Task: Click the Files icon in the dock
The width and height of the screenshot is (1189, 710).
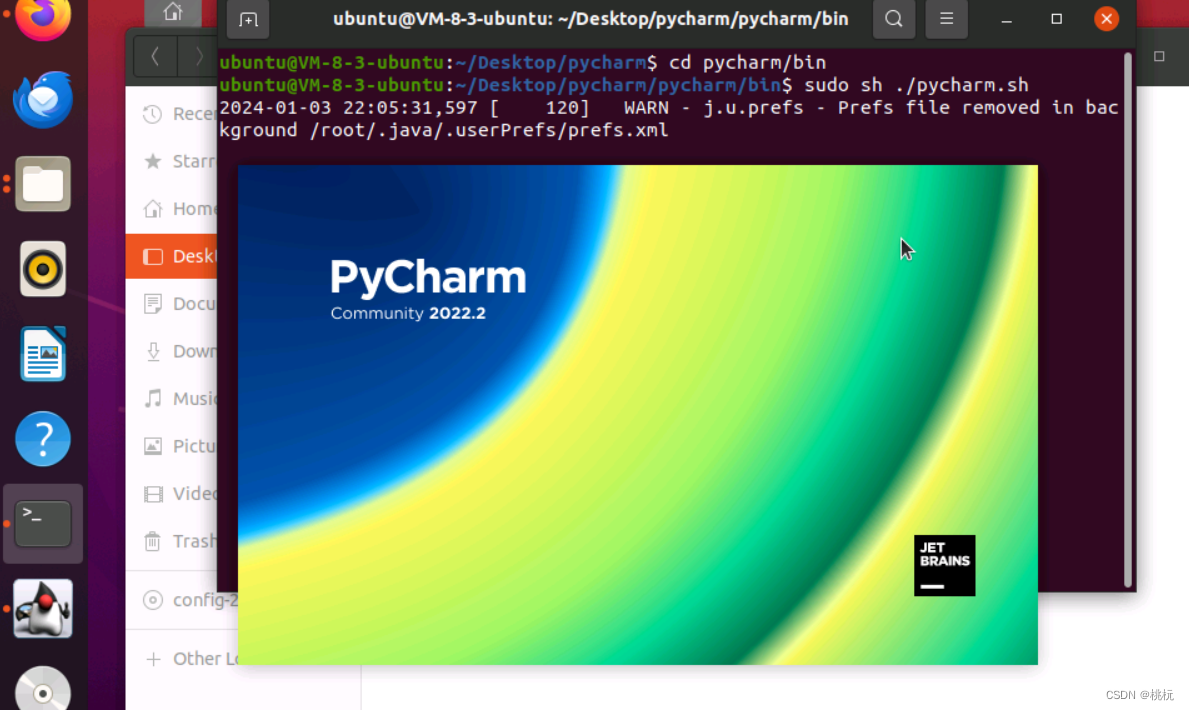Action: pyautogui.click(x=41, y=184)
